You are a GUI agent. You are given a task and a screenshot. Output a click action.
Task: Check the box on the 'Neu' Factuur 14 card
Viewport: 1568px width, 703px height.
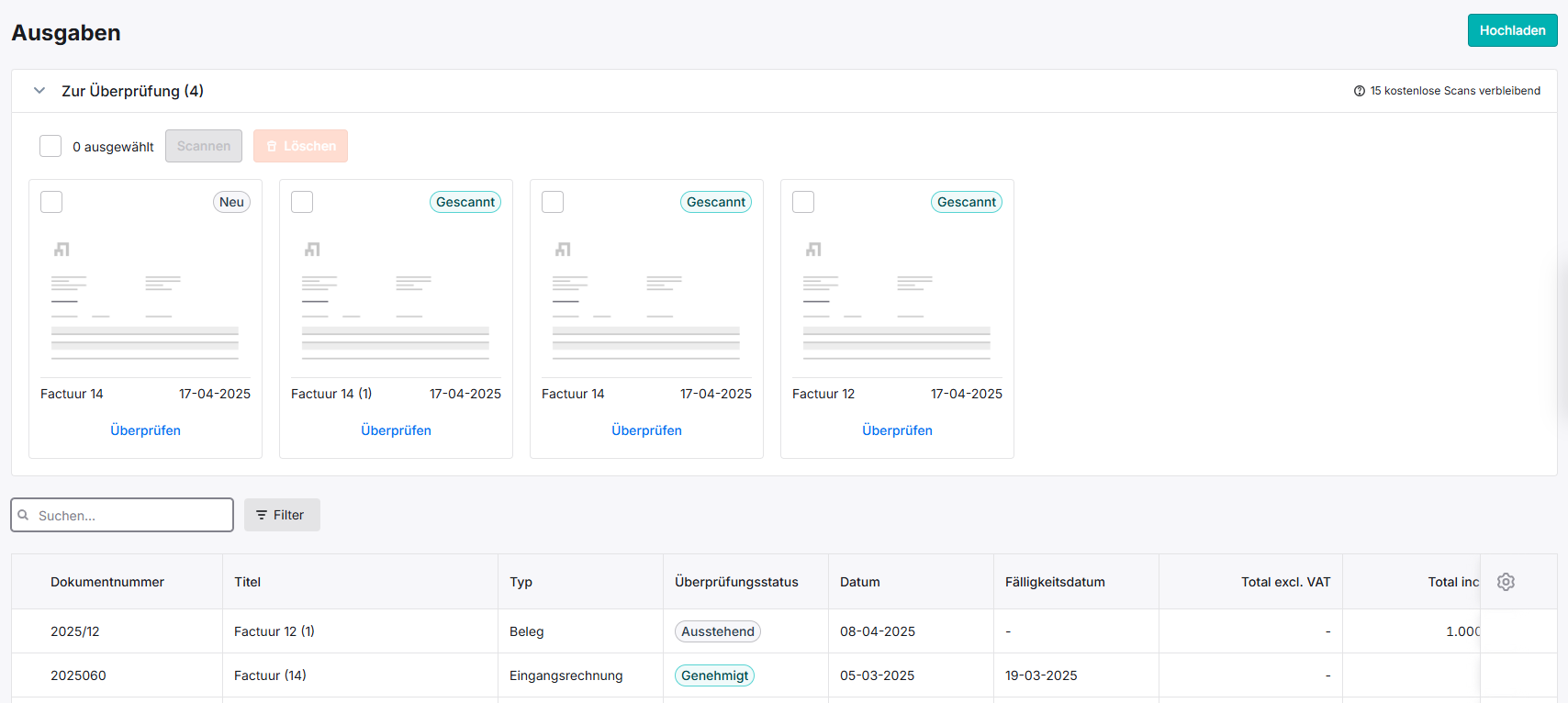[51, 202]
